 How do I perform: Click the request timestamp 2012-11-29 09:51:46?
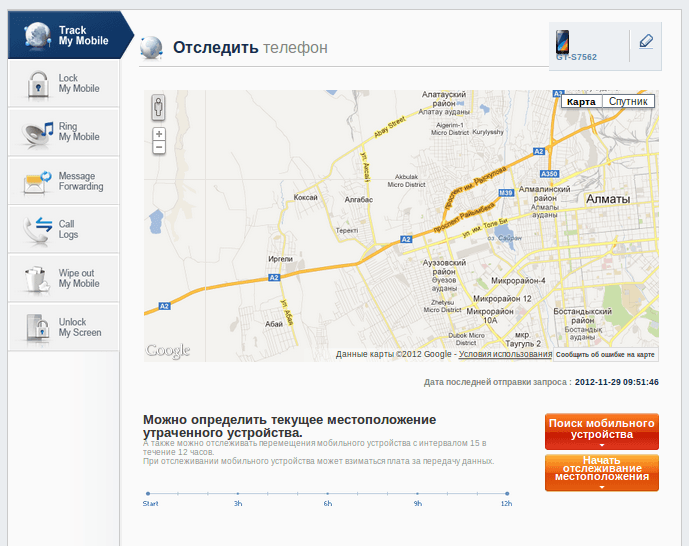tap(616, 382)
